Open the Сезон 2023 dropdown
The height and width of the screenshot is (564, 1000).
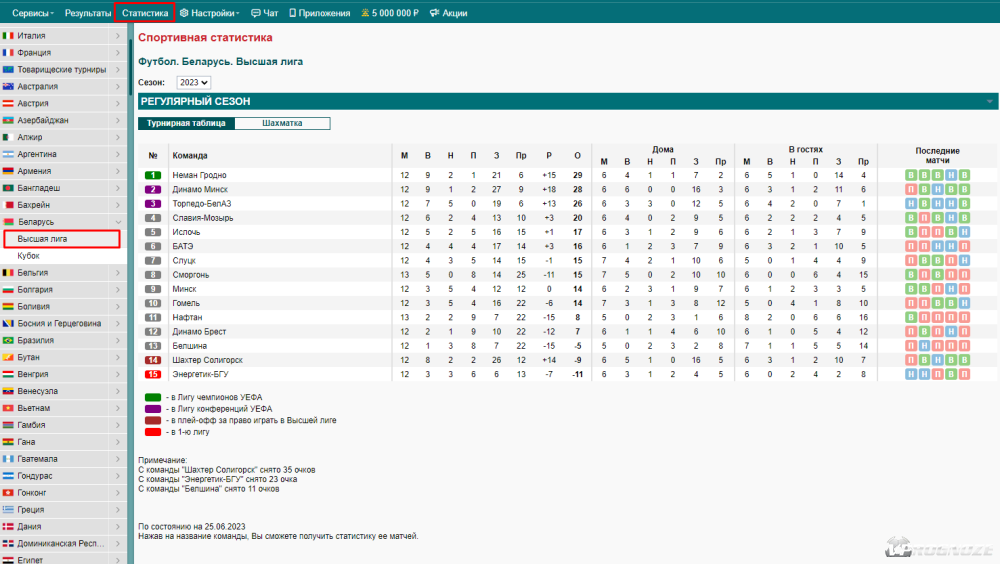(194, 83)
